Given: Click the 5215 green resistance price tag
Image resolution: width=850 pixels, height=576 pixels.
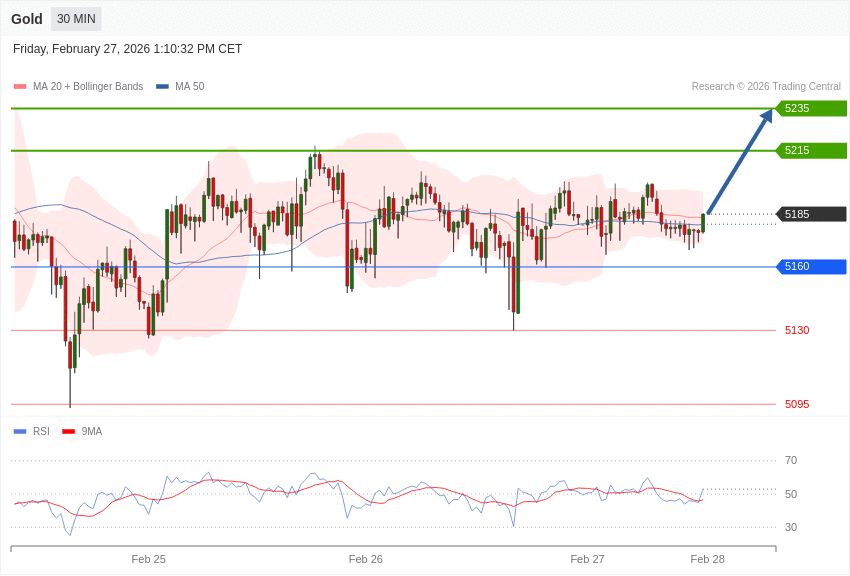Looking at the screenshot, I should pyautogui.click(x=811, y=150).
